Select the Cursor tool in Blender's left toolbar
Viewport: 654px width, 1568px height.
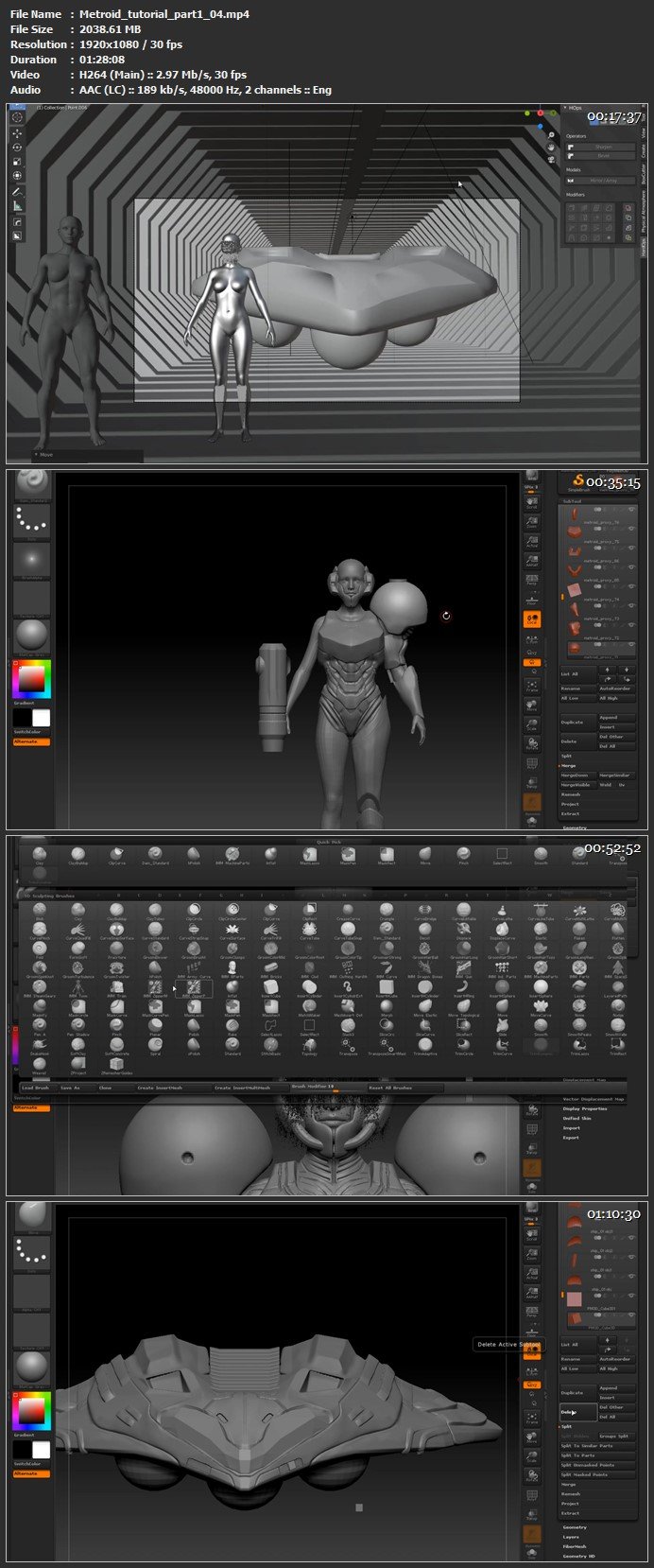coord(17,117)
